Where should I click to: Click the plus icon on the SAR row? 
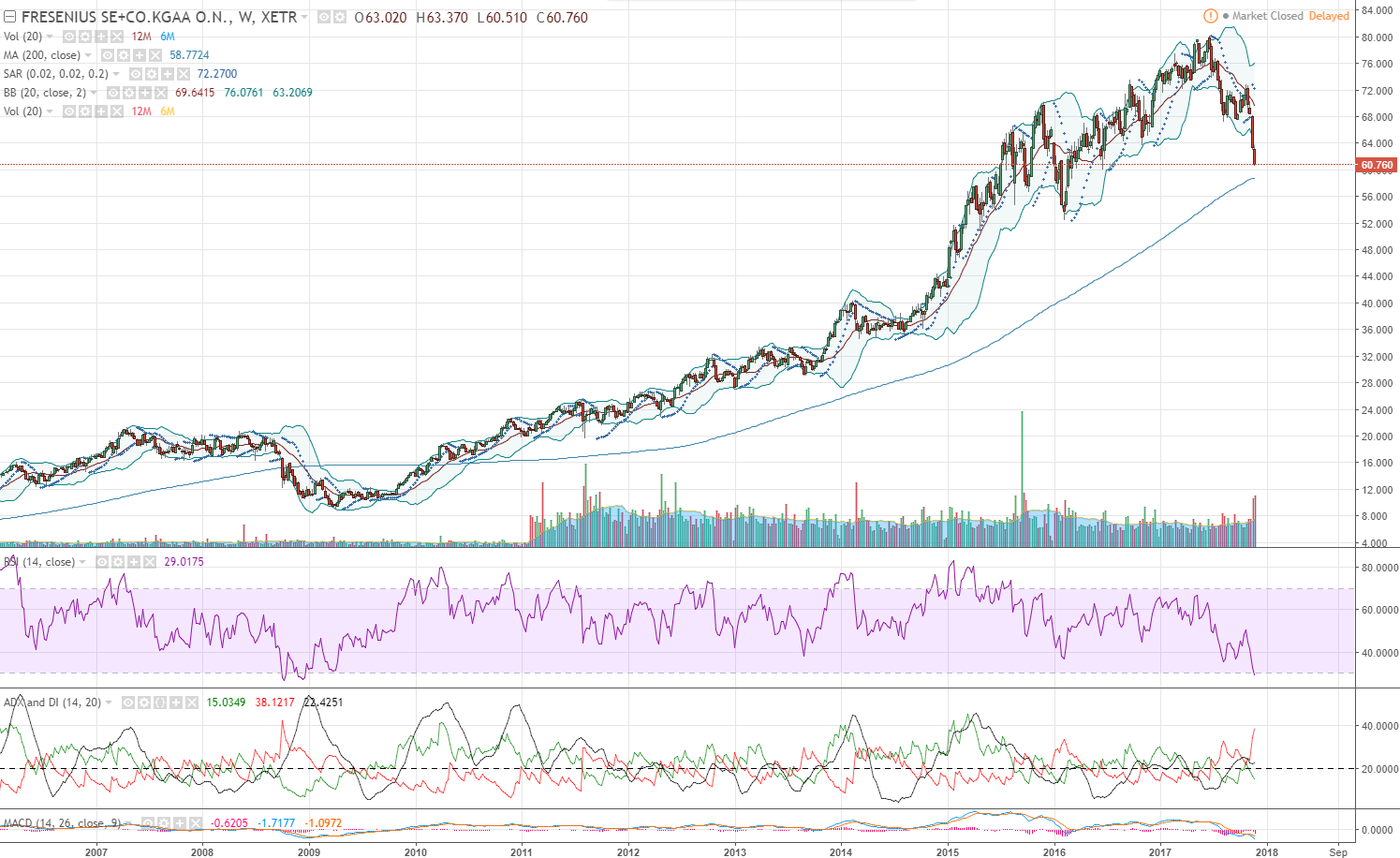[167, 74]
